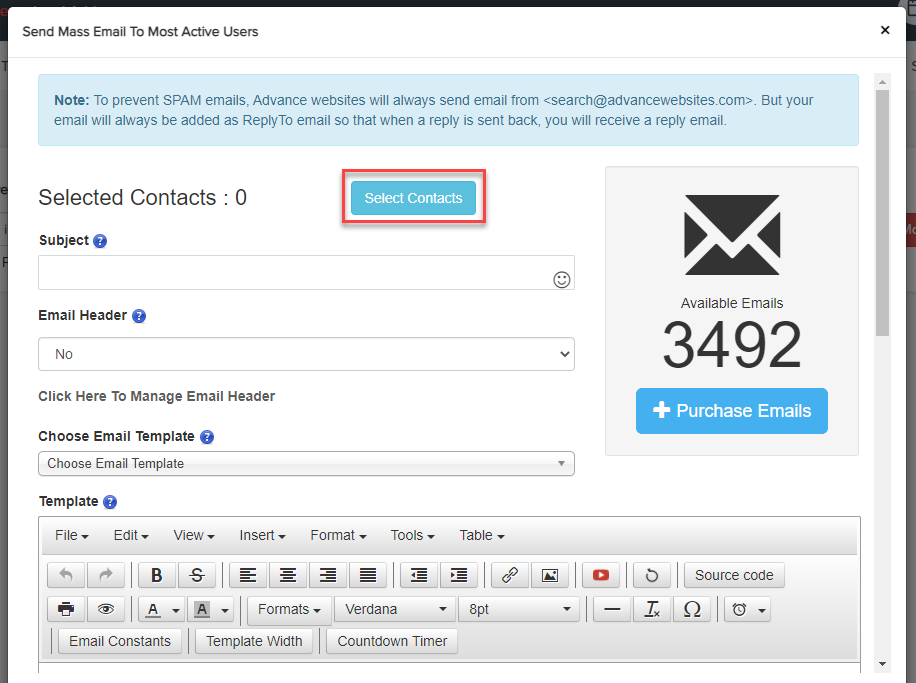The image size is (916, 683).
Task: Click the insert link icon
Action: [x=510, y=575]
